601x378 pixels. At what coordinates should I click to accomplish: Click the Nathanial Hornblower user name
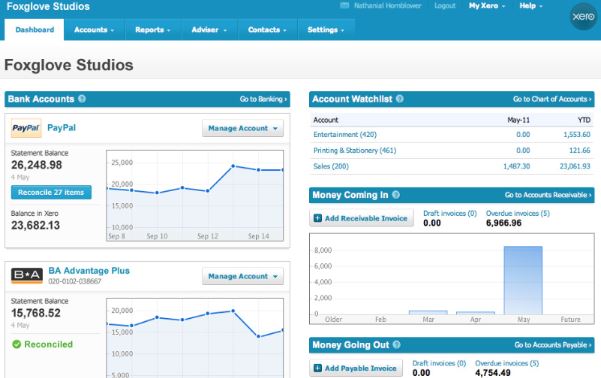(388, 6)
